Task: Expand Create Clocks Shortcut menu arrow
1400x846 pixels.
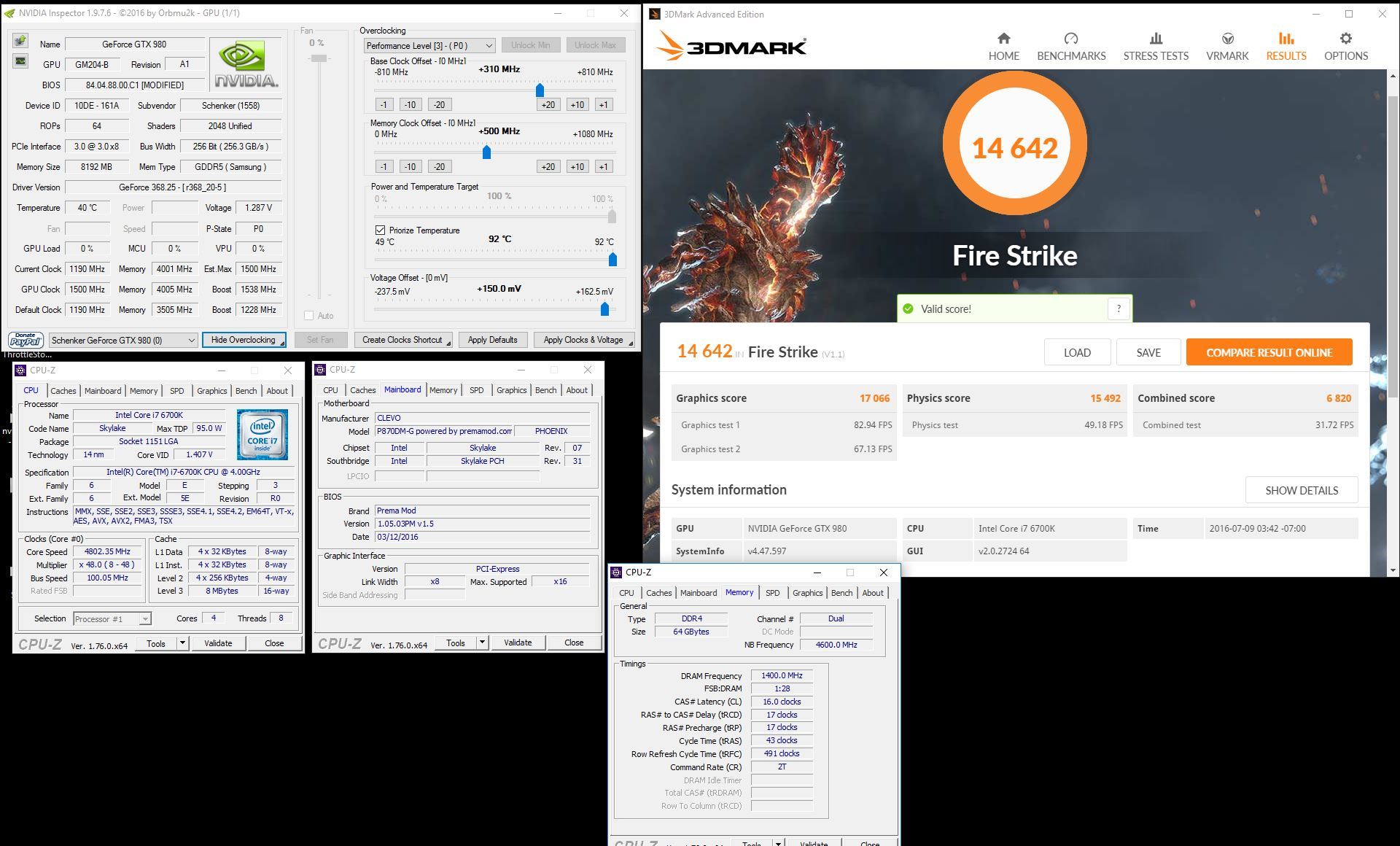Action: click(448, 343)
